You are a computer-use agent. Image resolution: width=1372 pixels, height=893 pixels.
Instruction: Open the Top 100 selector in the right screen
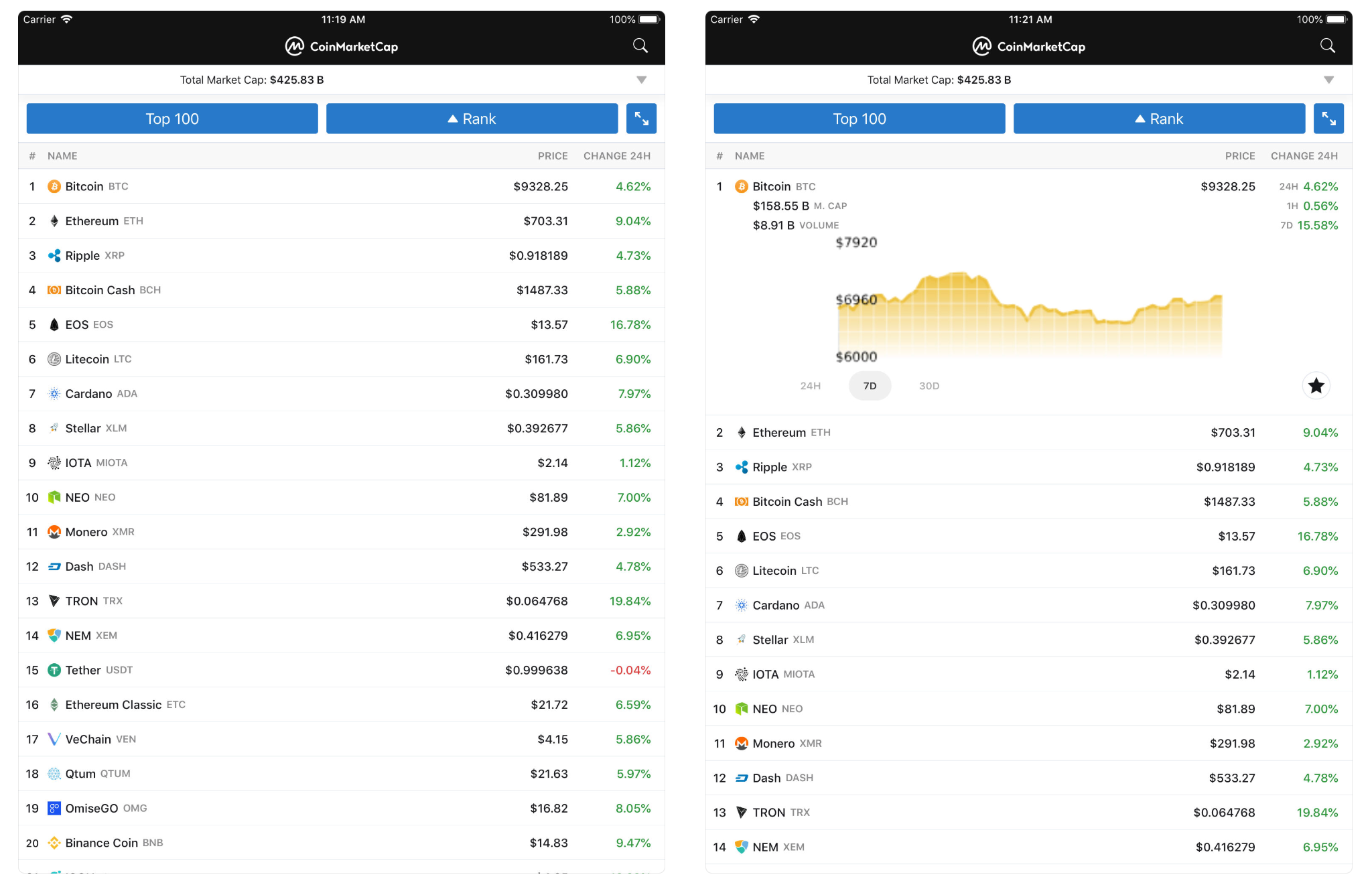pyautogui.click(x=860, y=119)
